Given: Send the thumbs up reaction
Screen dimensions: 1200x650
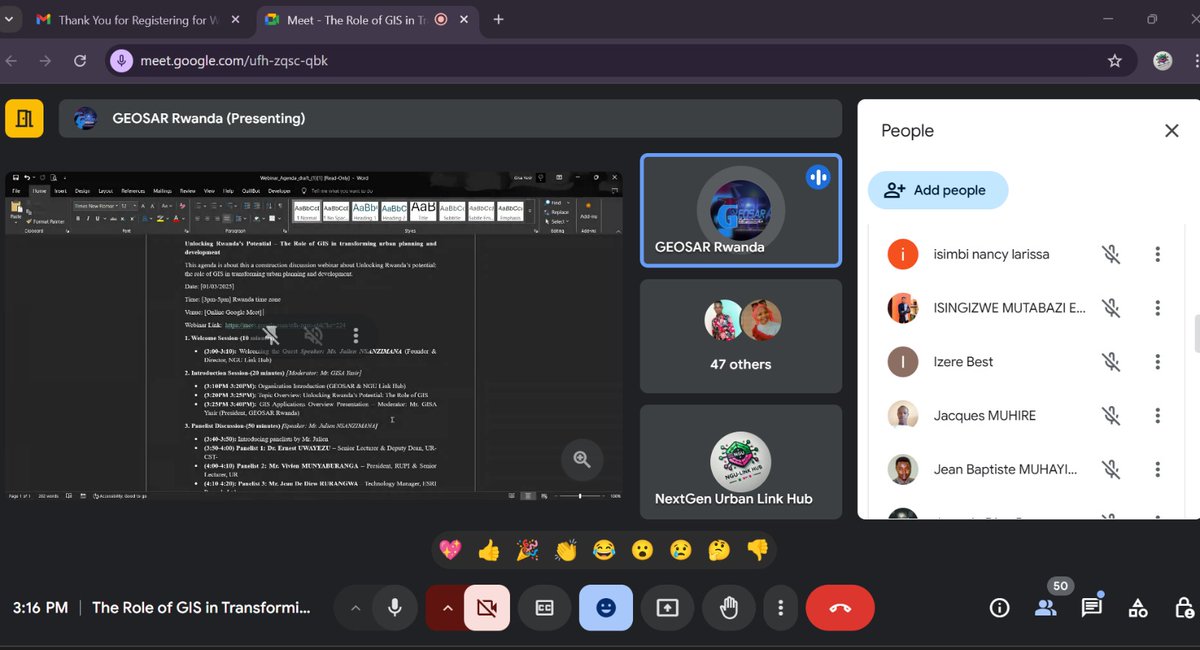Looking at the screenshot, I should click(489, 550).
